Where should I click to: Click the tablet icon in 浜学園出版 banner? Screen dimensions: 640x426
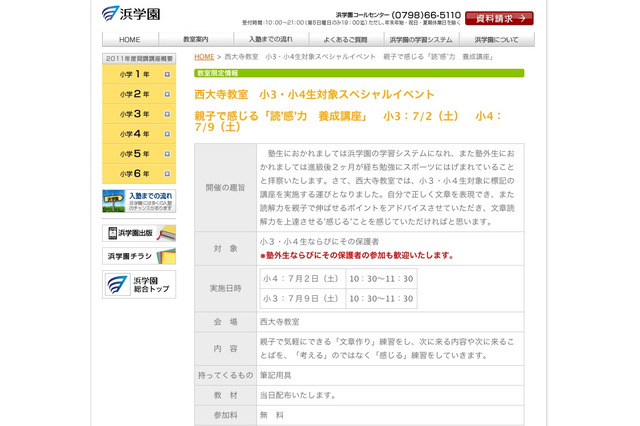113,233
